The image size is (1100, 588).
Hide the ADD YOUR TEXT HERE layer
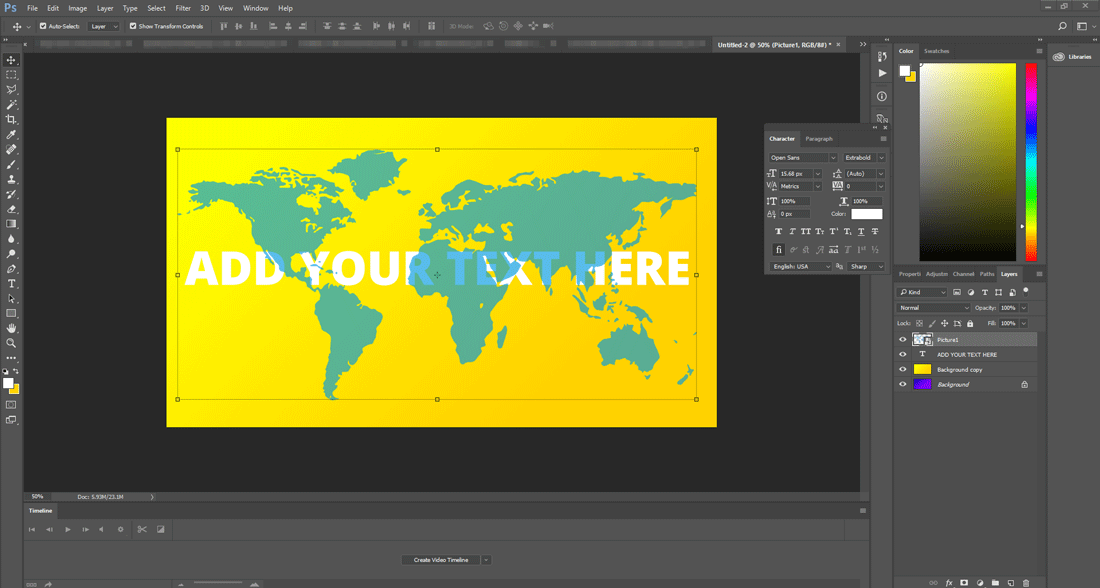coord(903,354)
